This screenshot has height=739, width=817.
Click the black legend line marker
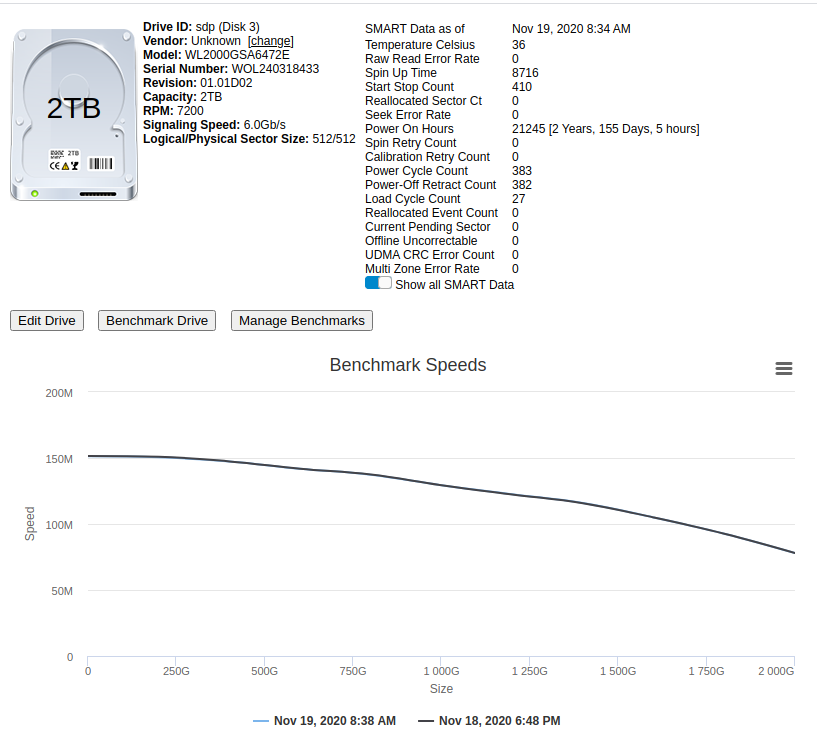(x=426, y=721)
